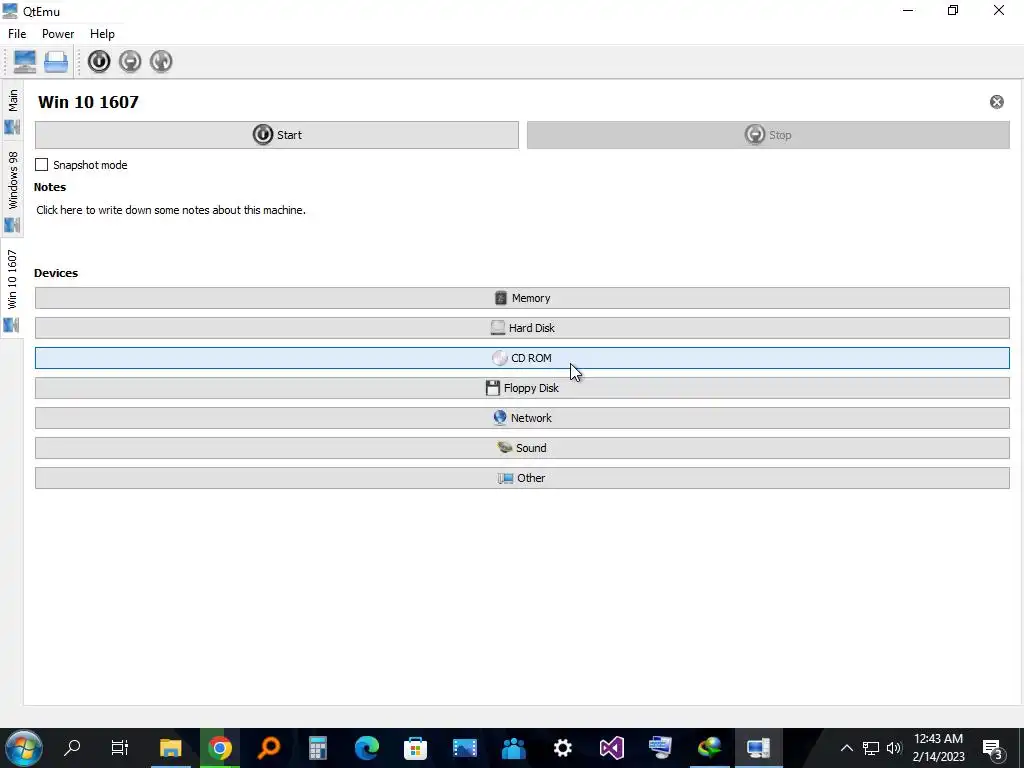Open the Help menu
Viewport: 1024px width, 768px height.
(x=102, y=34)
